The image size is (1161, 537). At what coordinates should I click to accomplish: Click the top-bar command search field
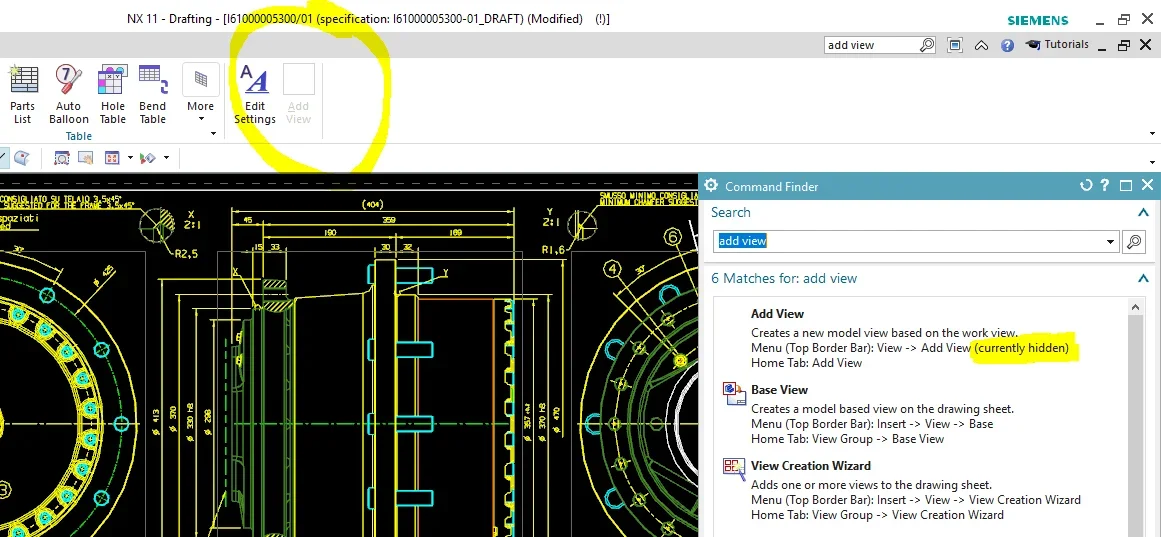(x=870, y=45)
